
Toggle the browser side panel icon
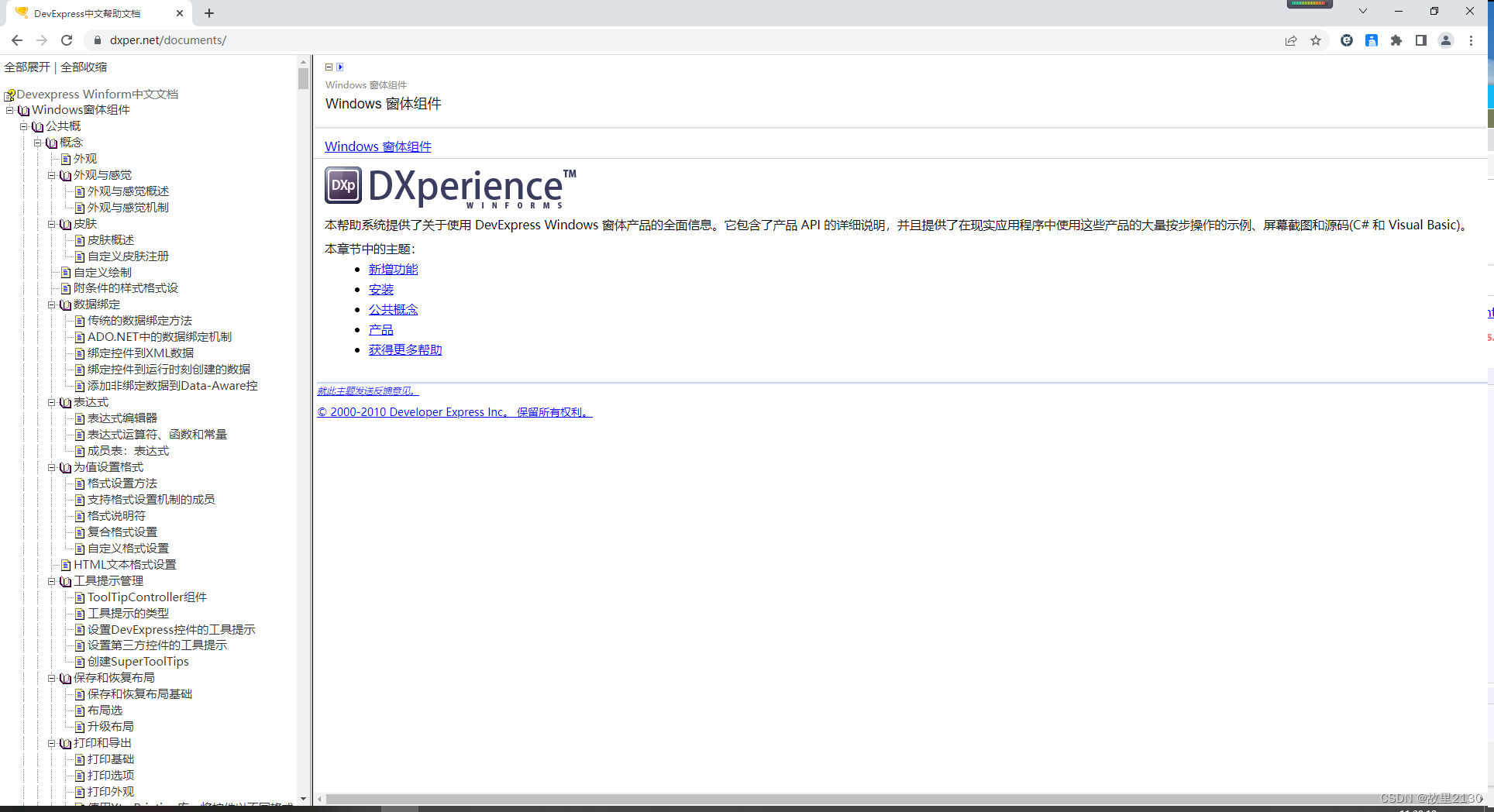[x=1421, y=40]
